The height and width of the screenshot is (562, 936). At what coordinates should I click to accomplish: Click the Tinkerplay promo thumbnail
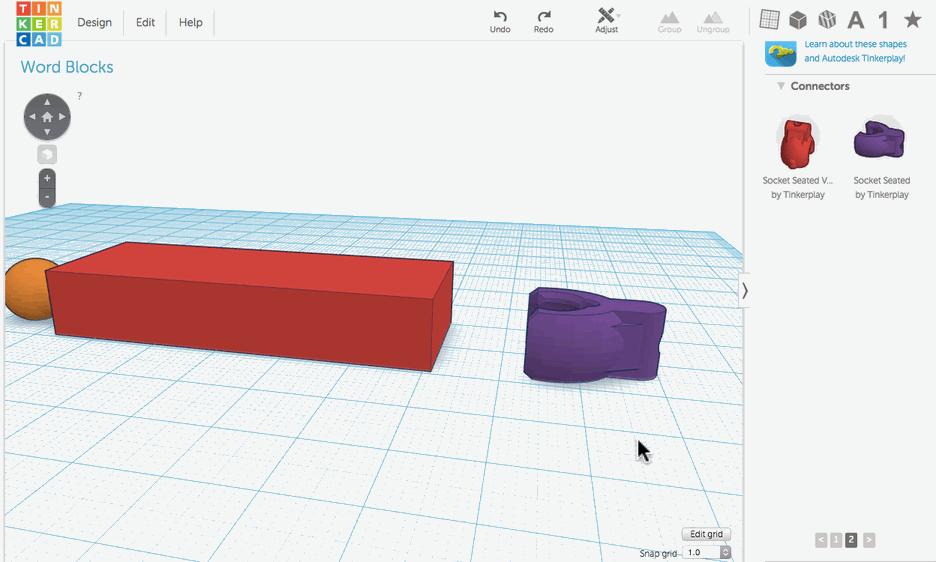point(781,54)
